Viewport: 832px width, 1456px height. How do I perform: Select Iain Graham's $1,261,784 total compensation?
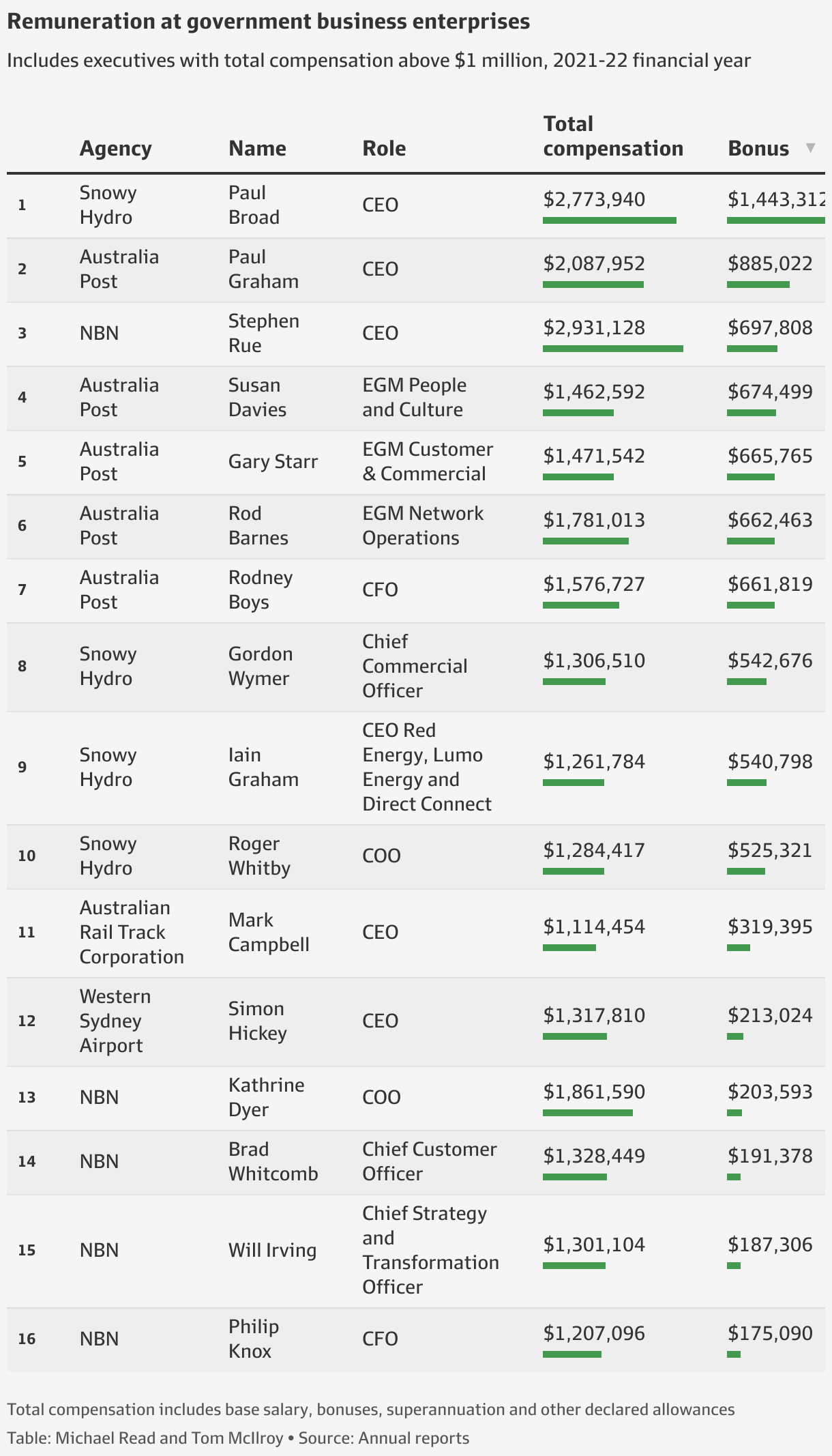(x=594, y=761)
